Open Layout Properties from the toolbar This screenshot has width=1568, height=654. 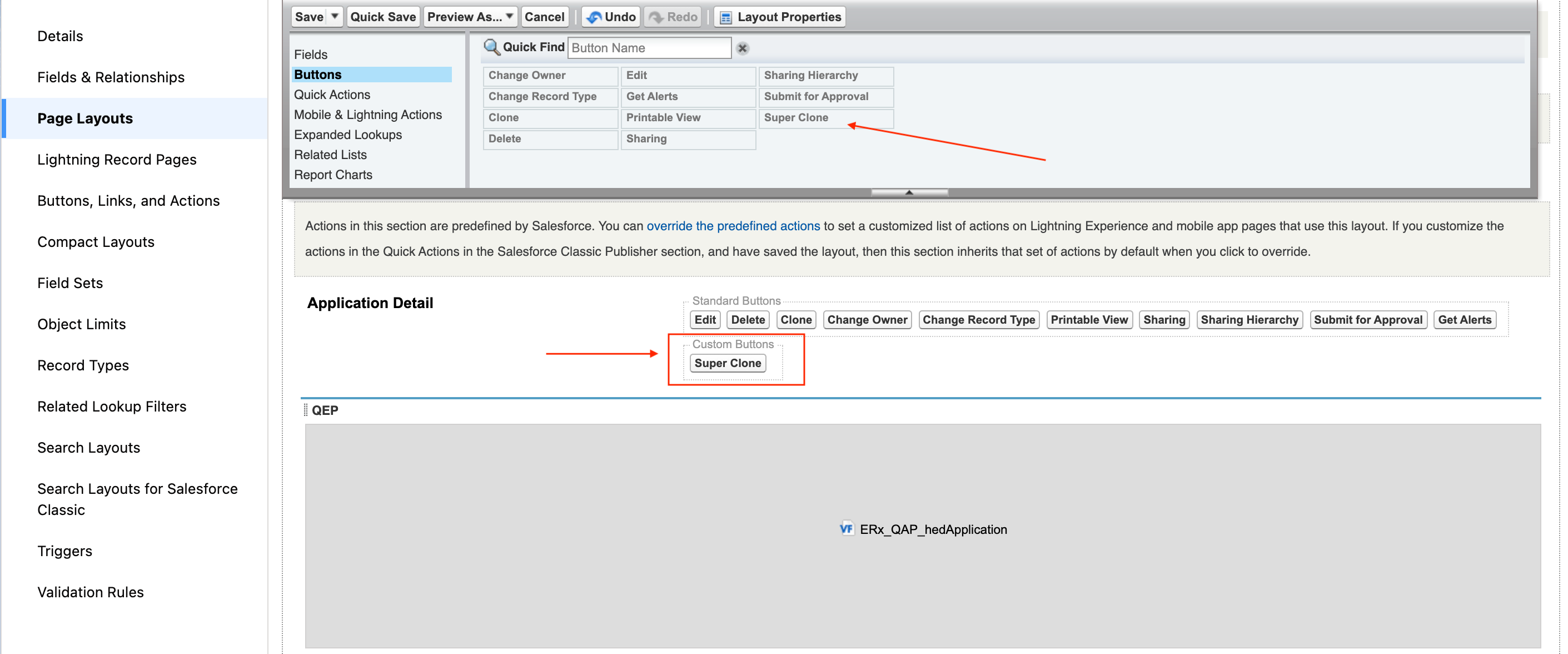point(780,17)
